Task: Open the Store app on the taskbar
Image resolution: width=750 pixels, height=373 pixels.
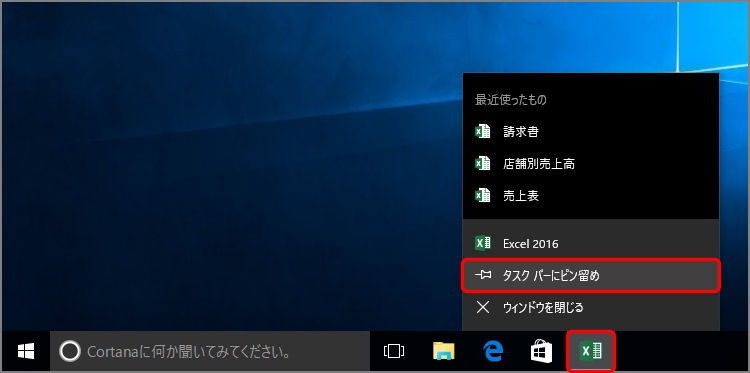Action: (542, 352)
